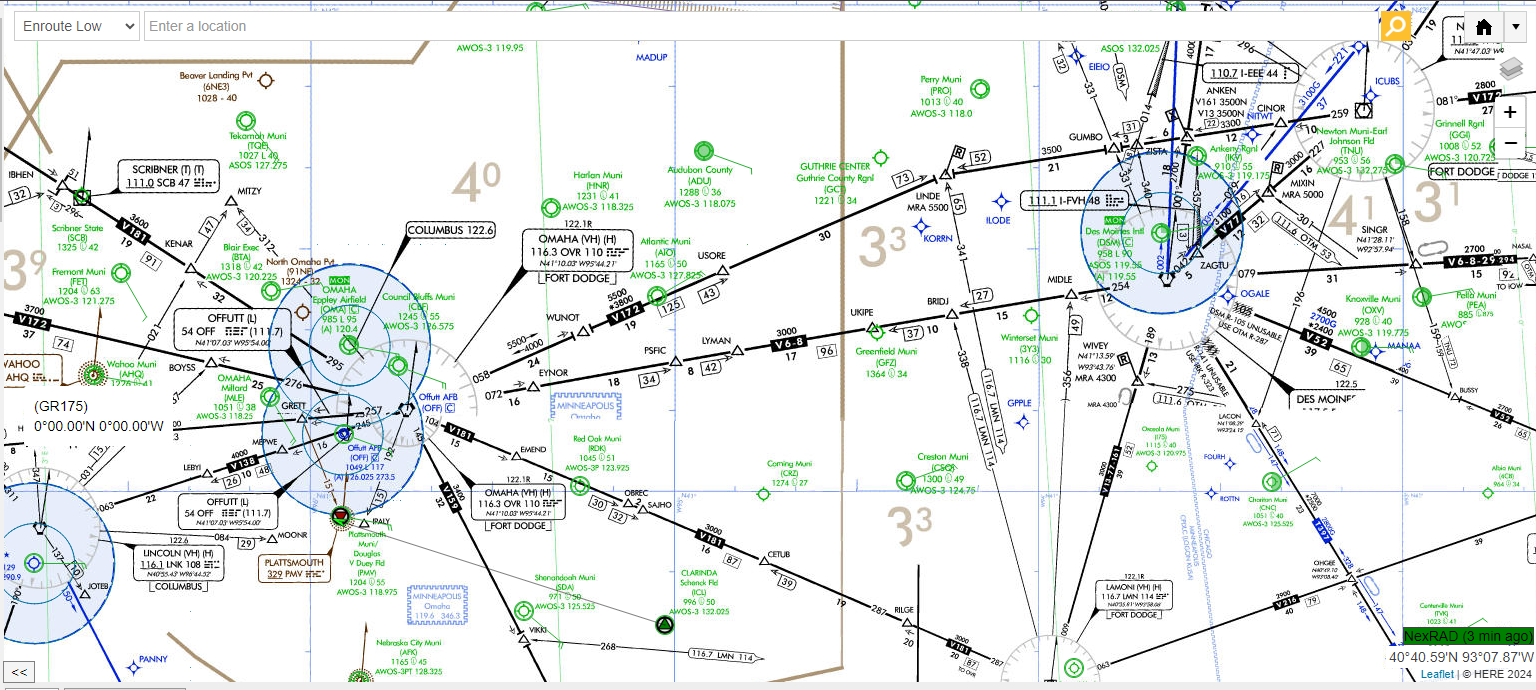Click the Enter a location search field
1536x690 pixels.
coord(760,26)
